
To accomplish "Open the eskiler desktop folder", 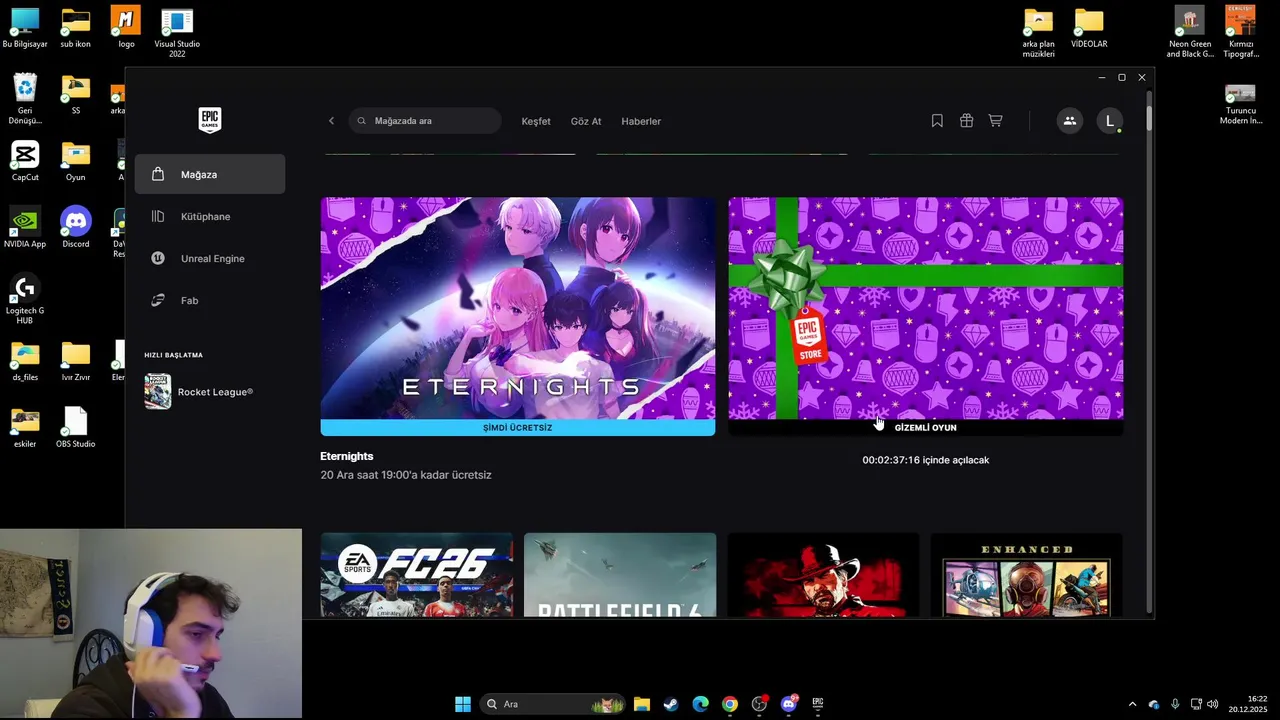I will [x=25, y=428].
